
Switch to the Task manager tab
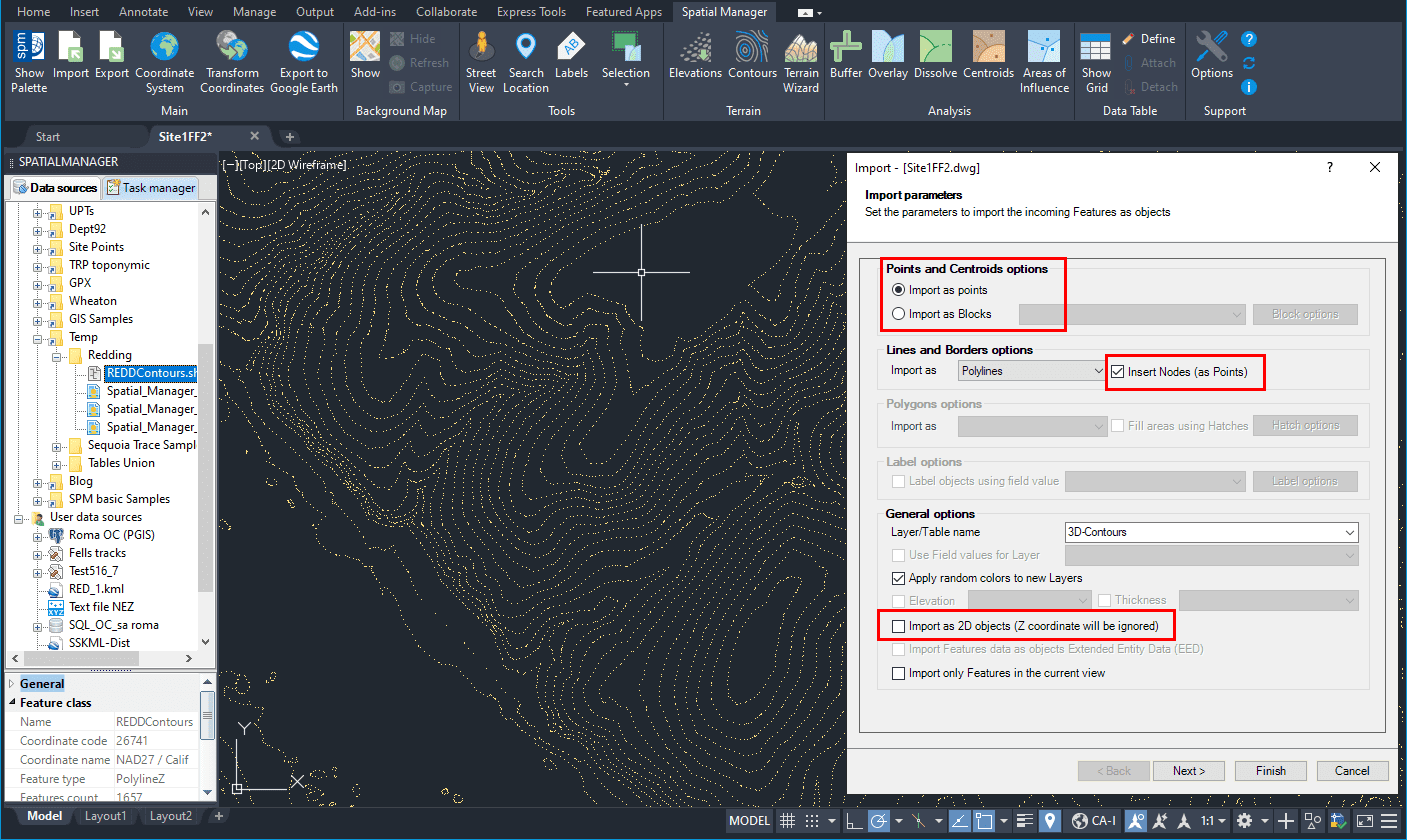[150, 188]
